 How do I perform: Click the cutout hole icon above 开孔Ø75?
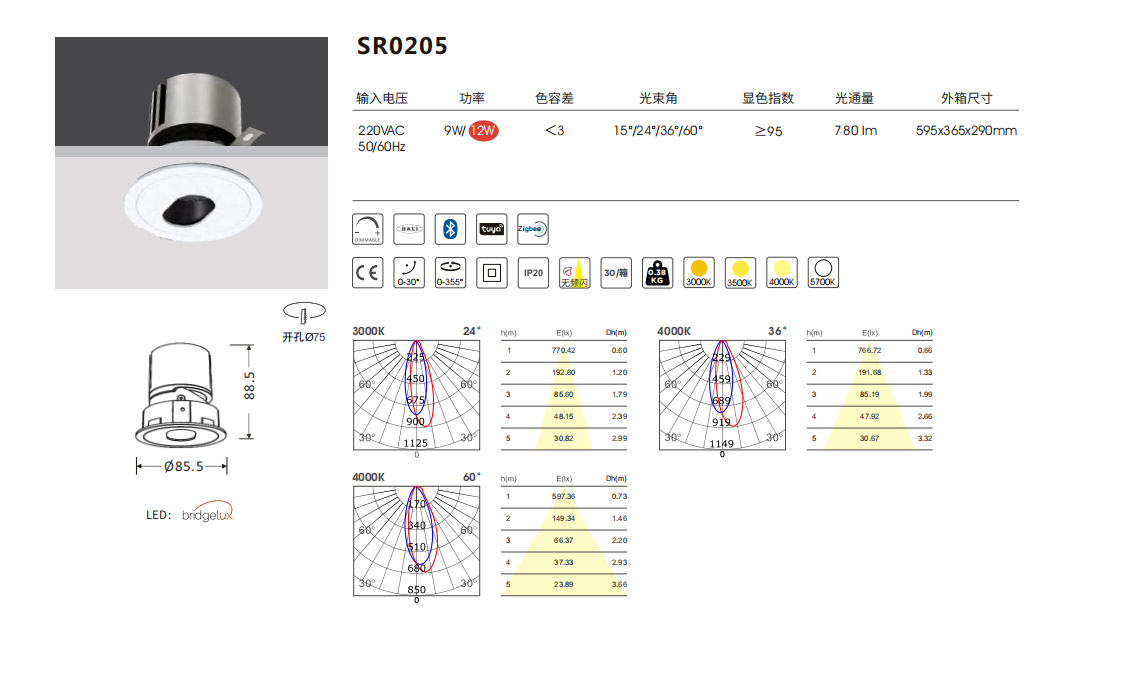click(304, 312)
